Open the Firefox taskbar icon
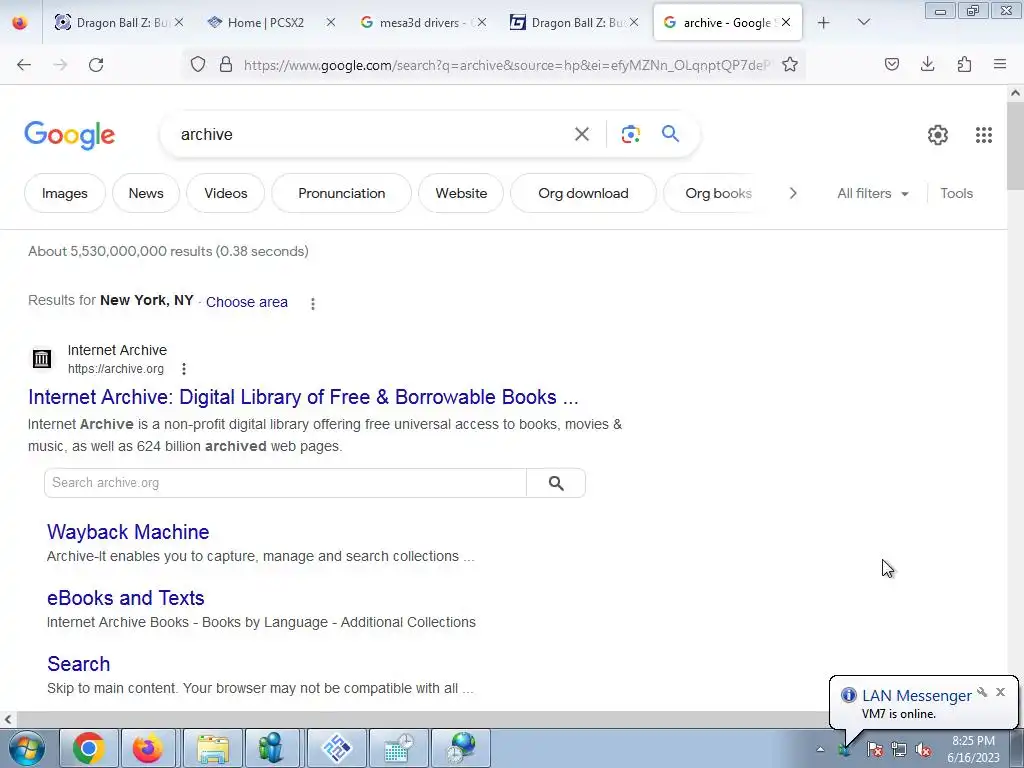Screen dimensions: 1024x768 point(150,748)
